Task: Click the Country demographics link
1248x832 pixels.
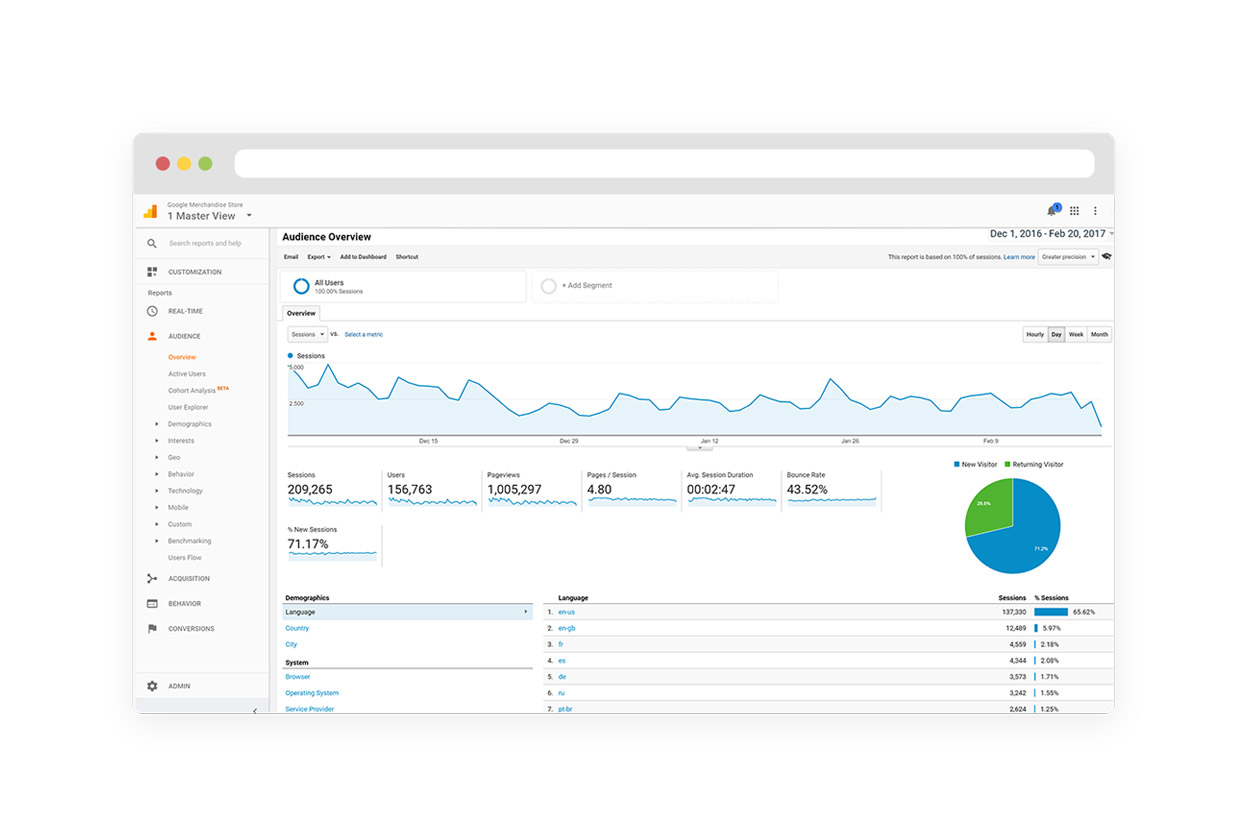Action: 297,628
